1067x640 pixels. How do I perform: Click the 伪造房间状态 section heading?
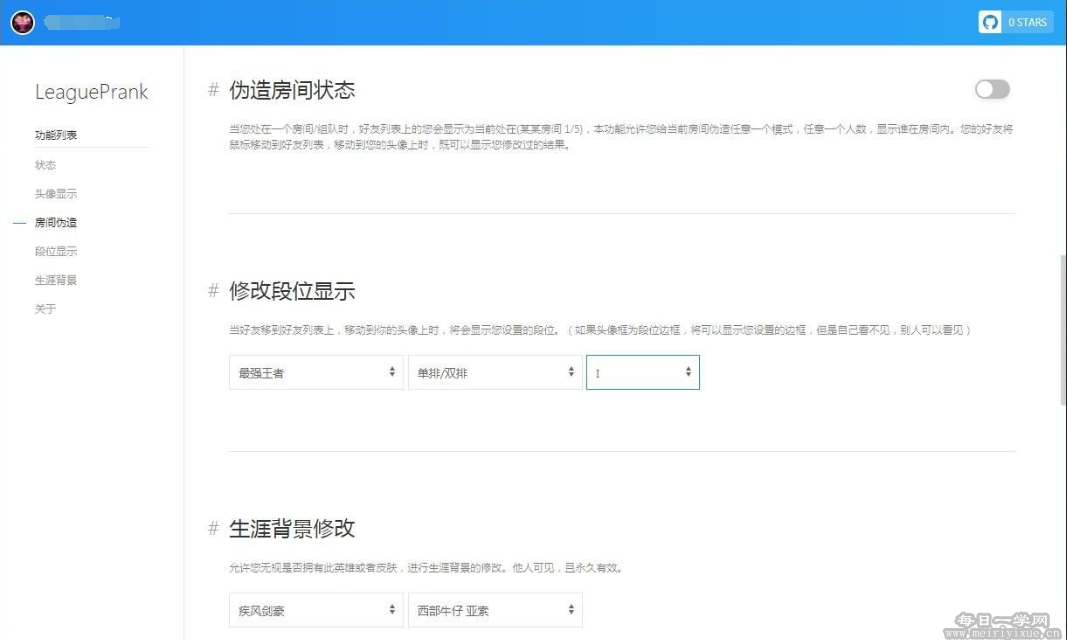(292, 90)
